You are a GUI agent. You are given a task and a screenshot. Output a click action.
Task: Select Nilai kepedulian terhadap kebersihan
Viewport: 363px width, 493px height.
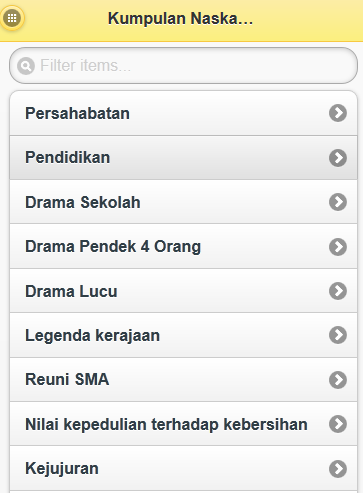[183, 424]
